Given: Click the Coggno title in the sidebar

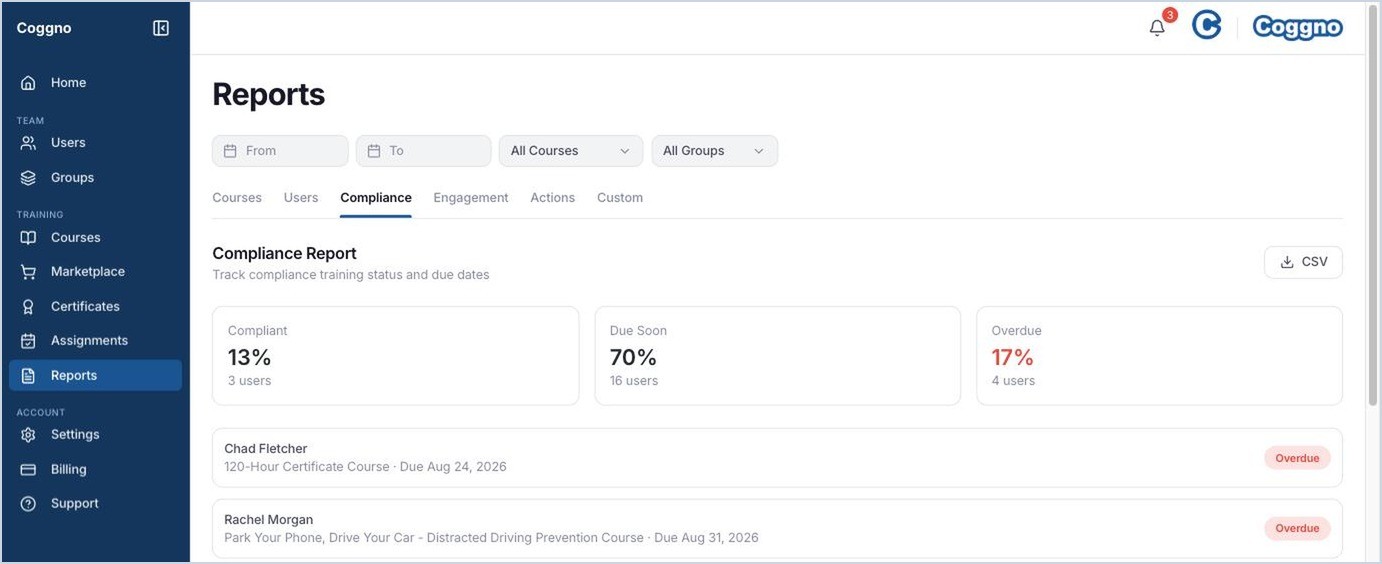Looking at the screenshot, I should (44, 28).
